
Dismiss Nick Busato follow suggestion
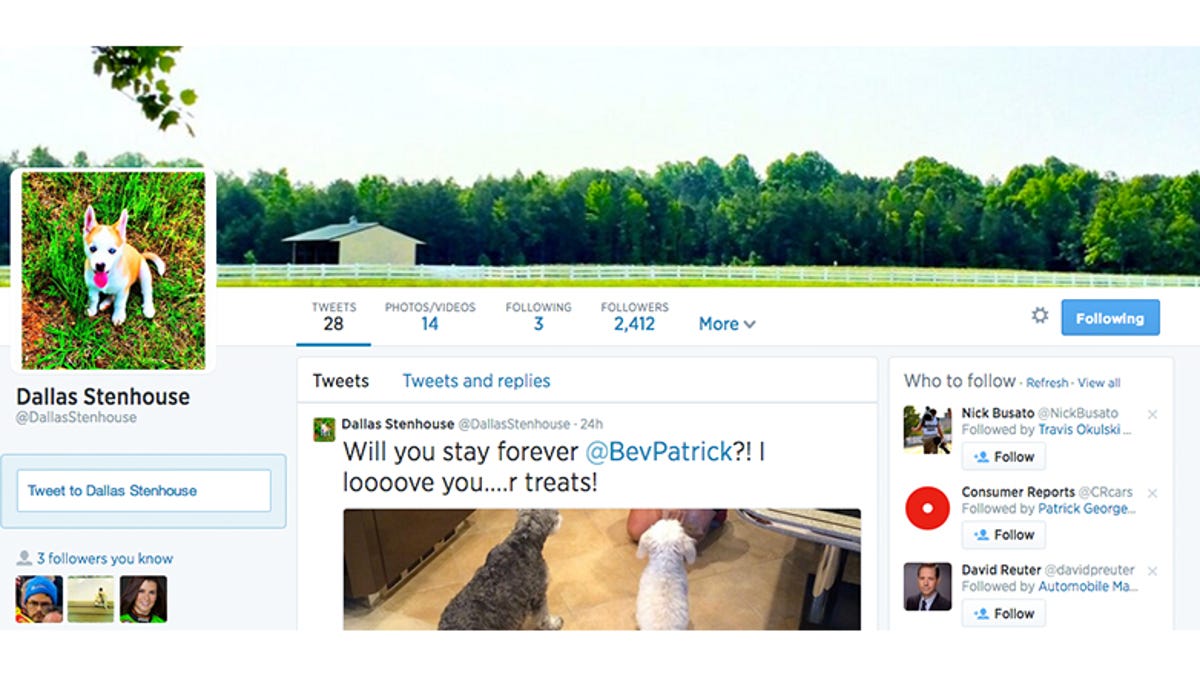pos(1152,414)
